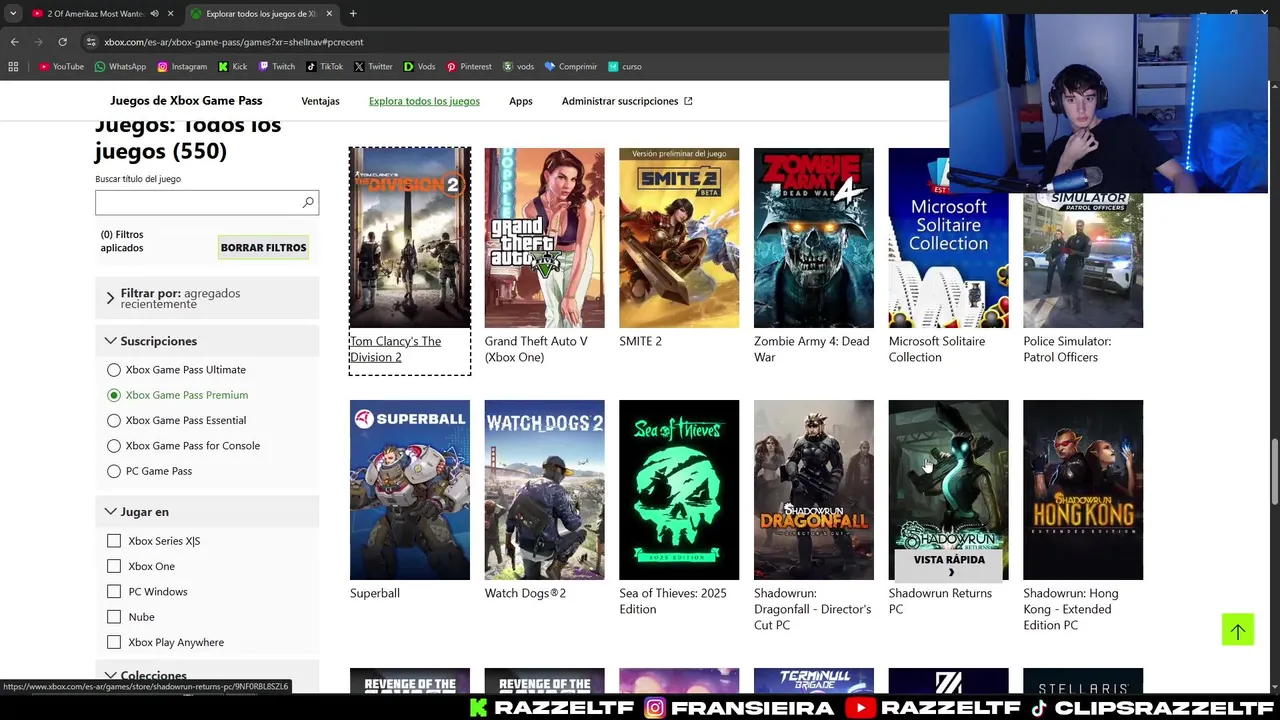
Task: Check the Xbox Series X|S checkbox
Action: click(x=114, y=541)
